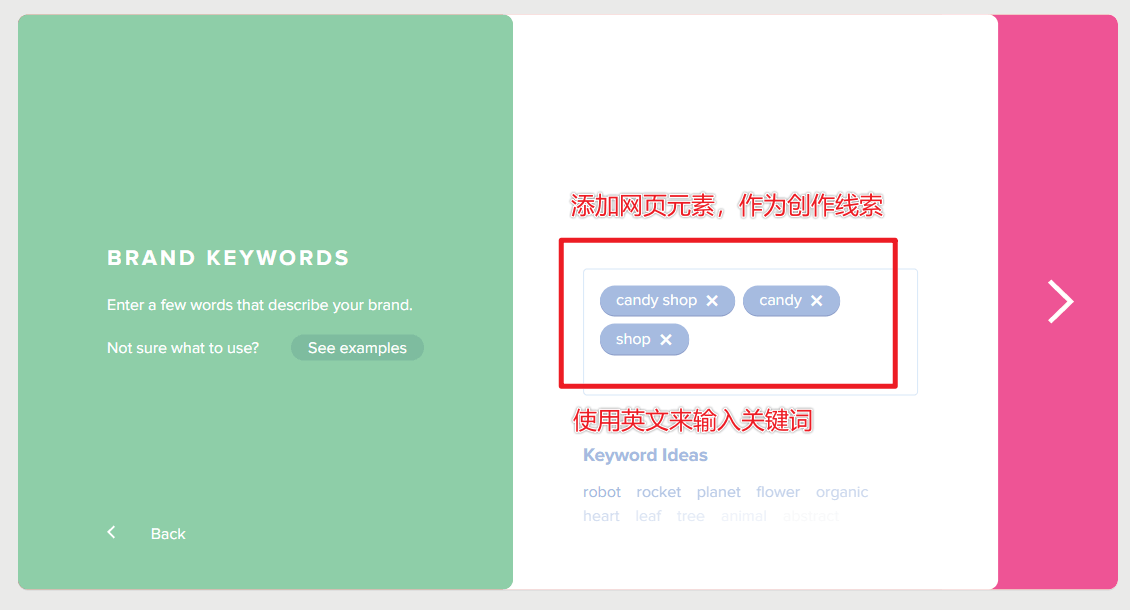Add the "organic" keyword idea
Viewport: 1130px width, 610px height.
842,491
